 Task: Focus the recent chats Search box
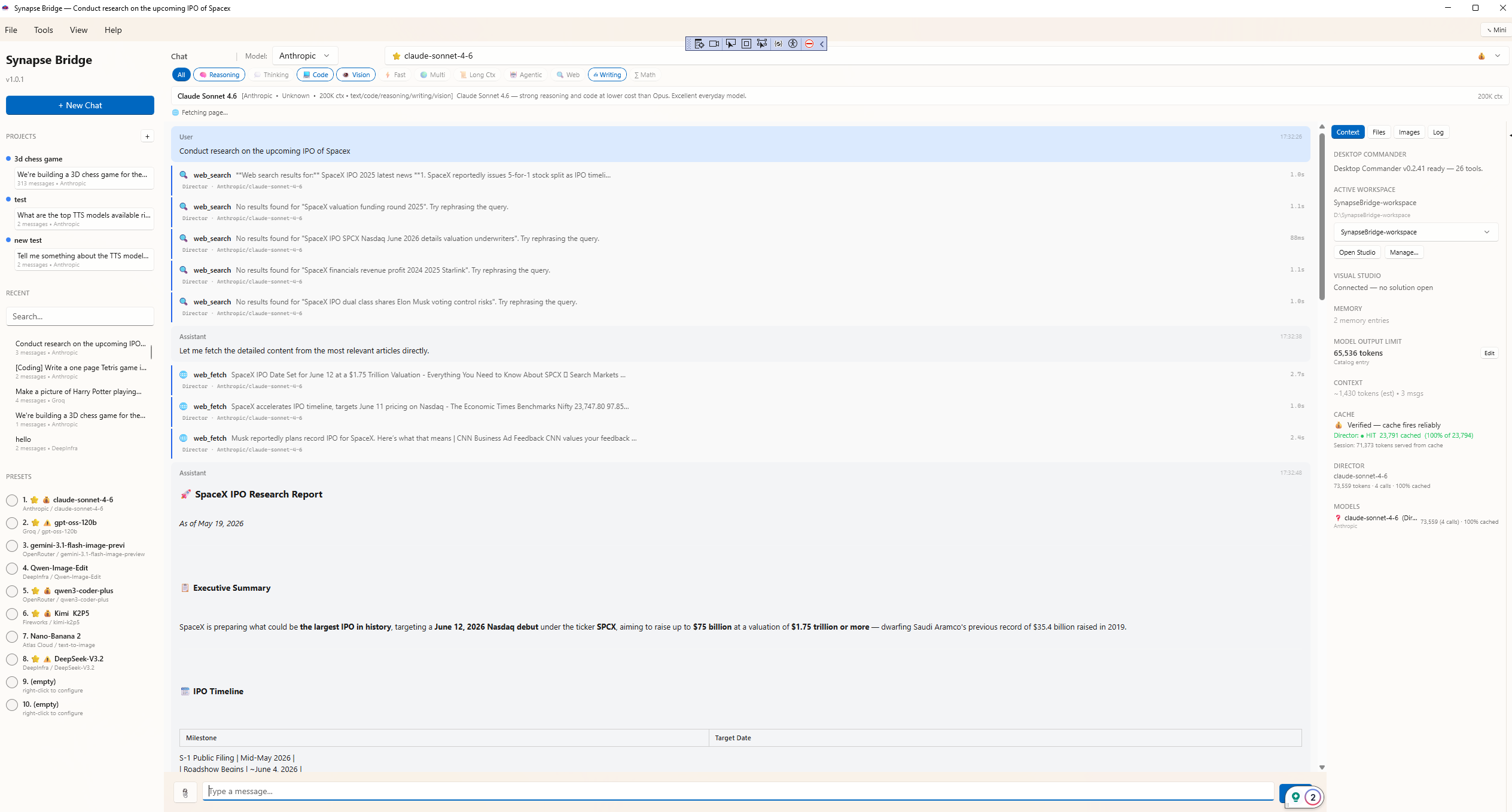80,316
